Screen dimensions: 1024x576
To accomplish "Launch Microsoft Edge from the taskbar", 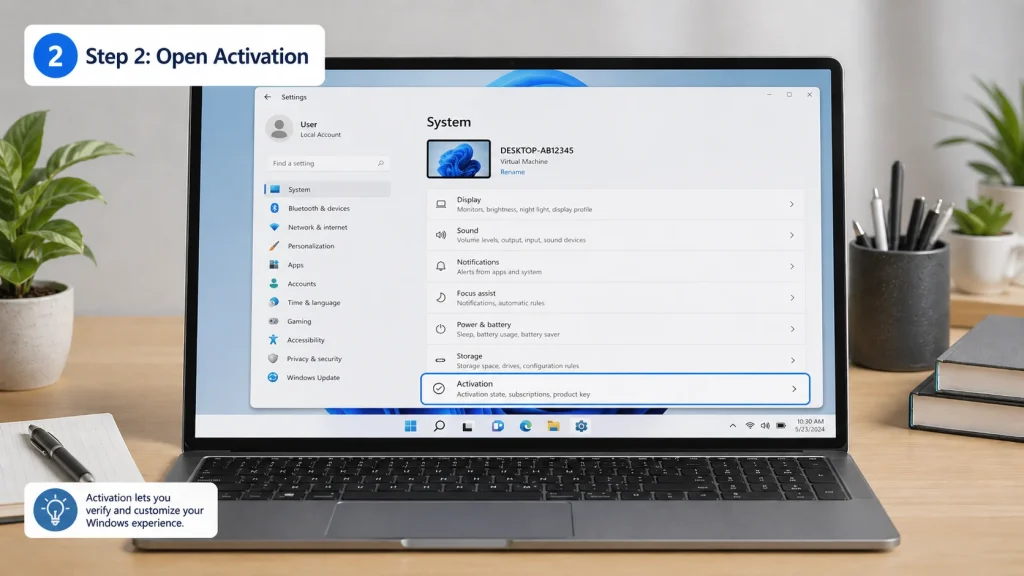I will pyautogui.click(x=524, y=425).
